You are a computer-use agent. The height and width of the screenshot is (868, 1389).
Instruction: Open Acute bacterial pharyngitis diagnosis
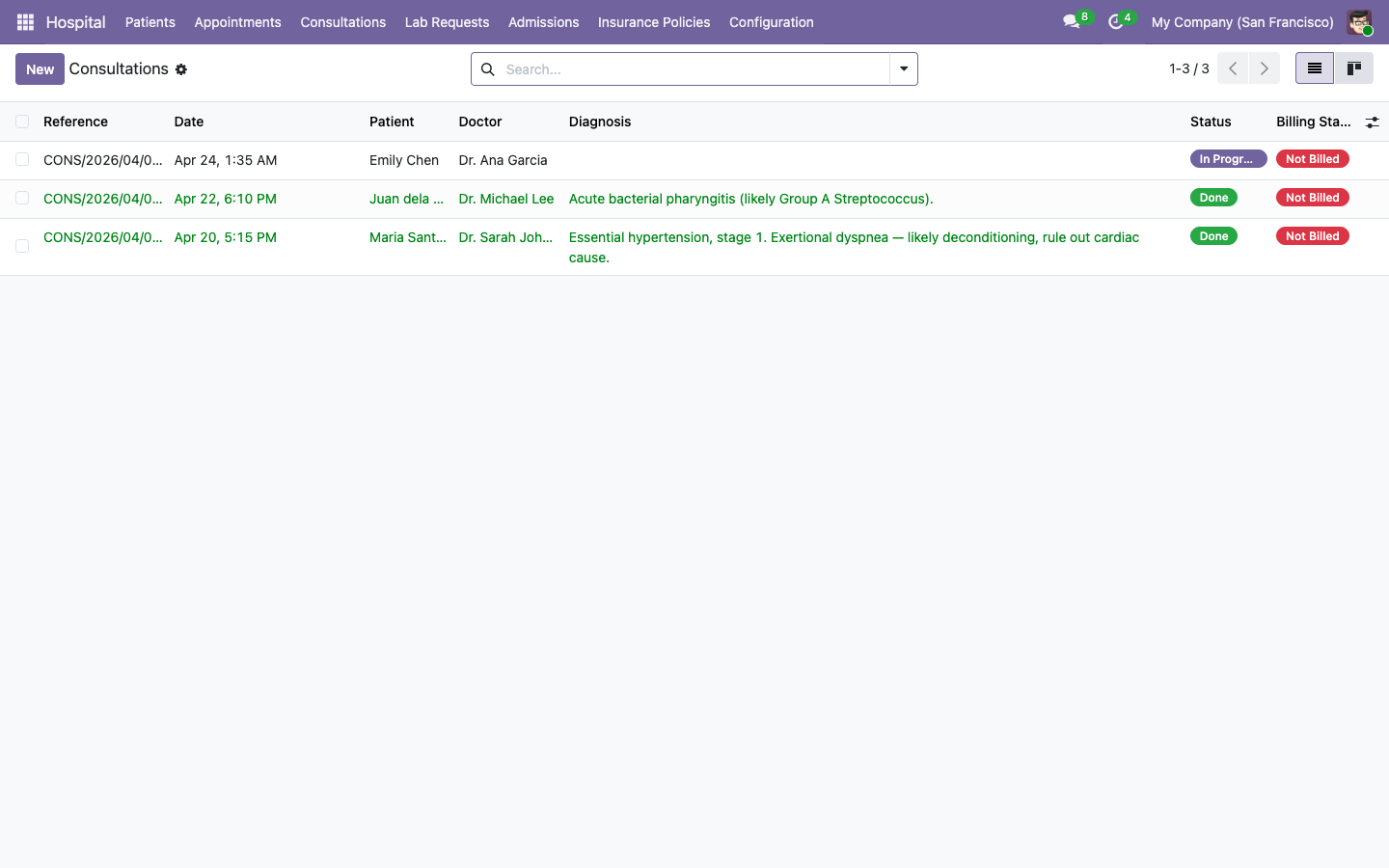coord(750,199)
